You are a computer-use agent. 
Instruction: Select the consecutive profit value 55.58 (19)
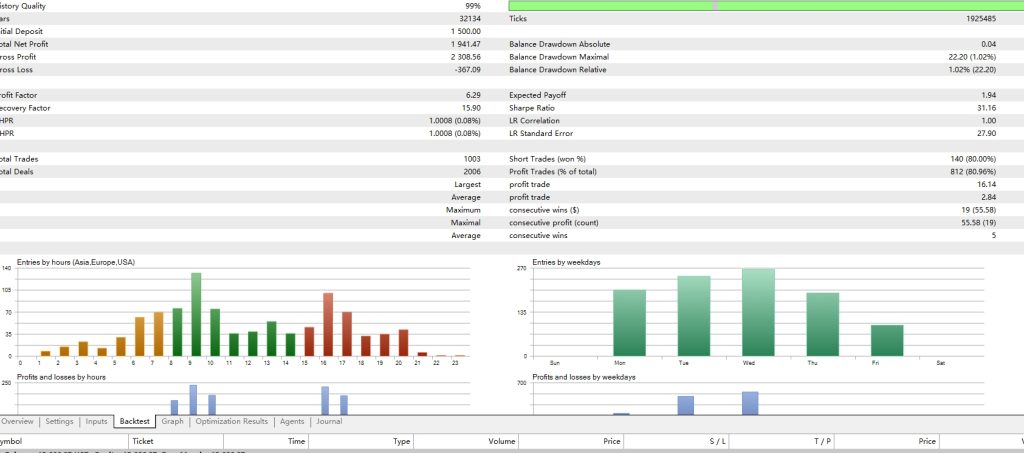coord(977,223)
